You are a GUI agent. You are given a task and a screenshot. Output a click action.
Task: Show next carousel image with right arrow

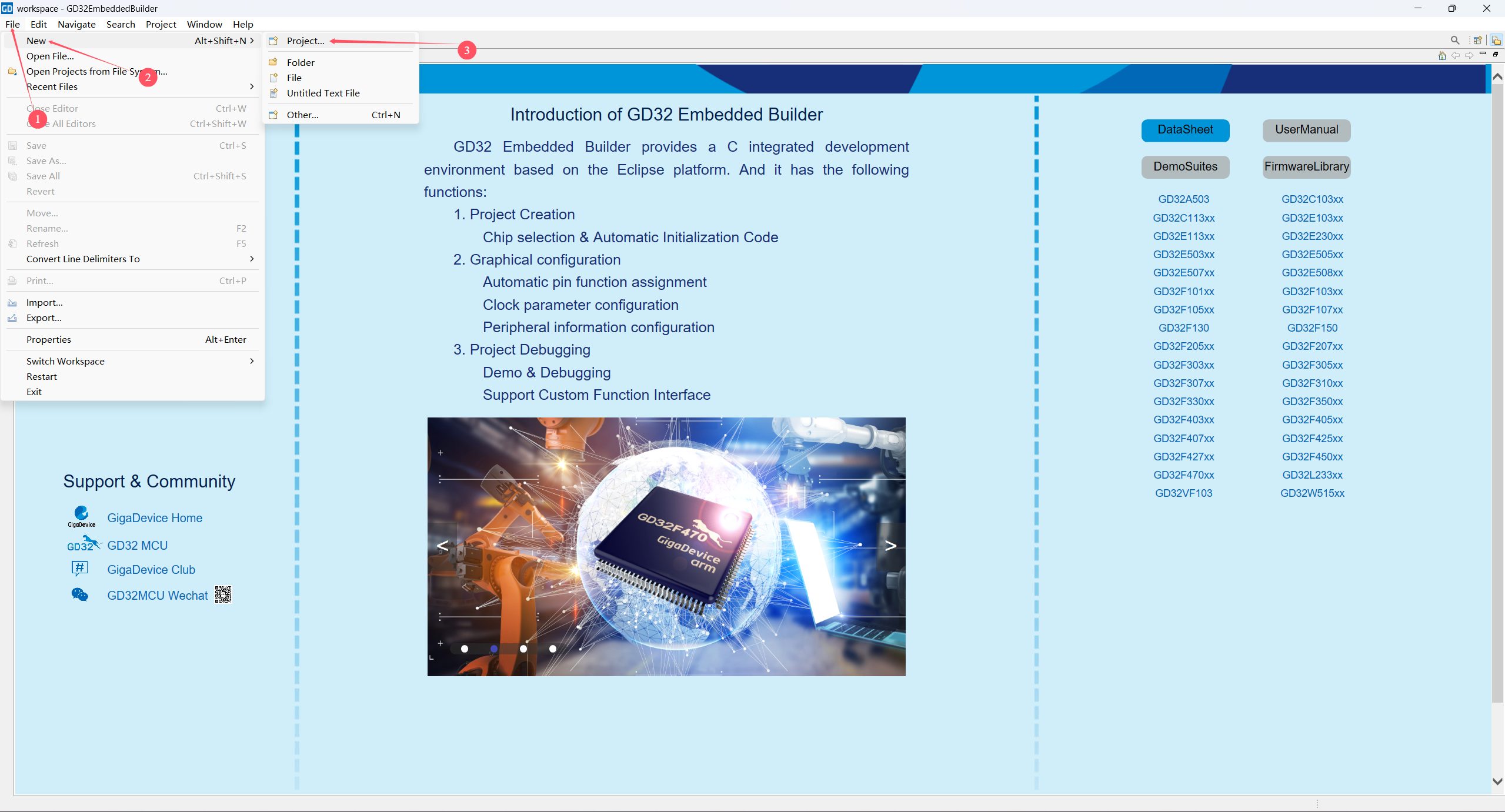coord(890,546)
